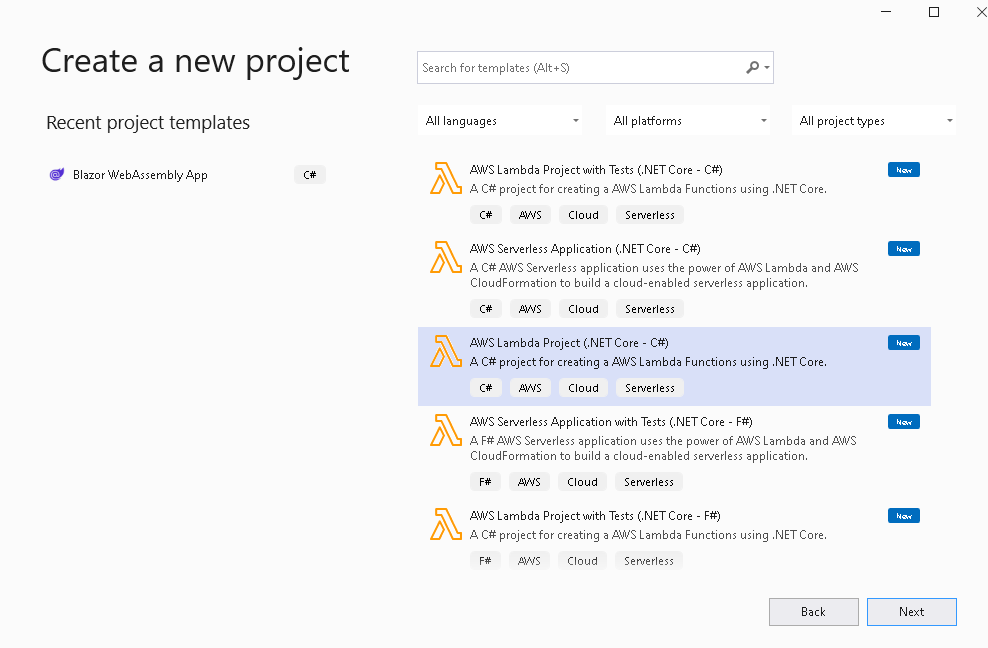
Task: Click the search magnifier icon
Action: click(752, 67)
